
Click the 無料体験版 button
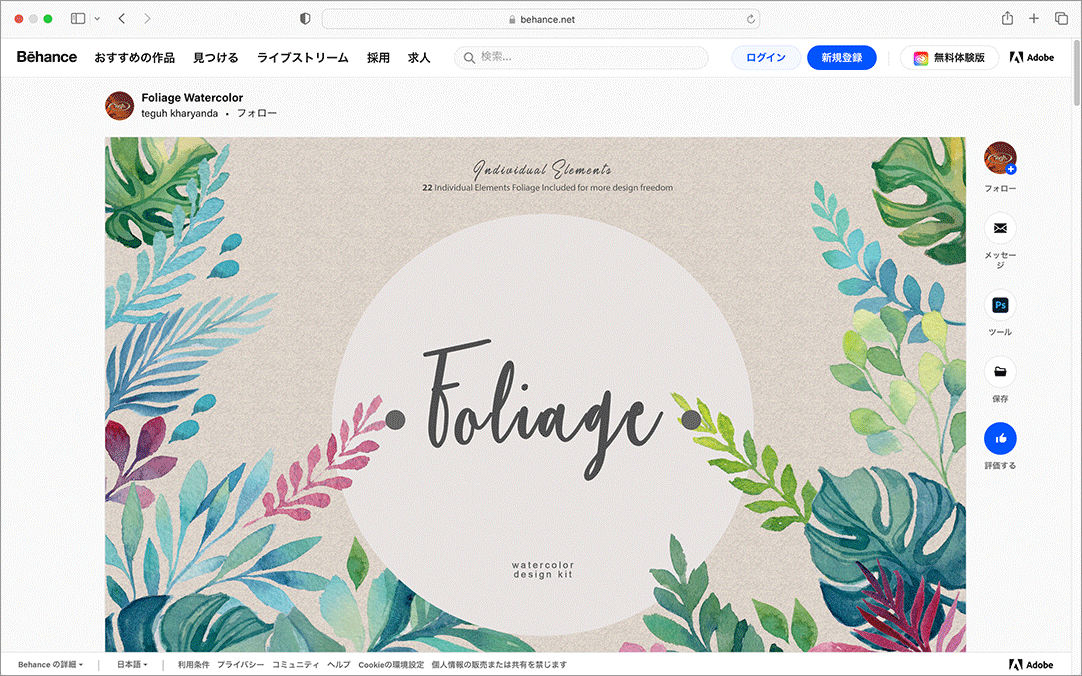(950, 58)
